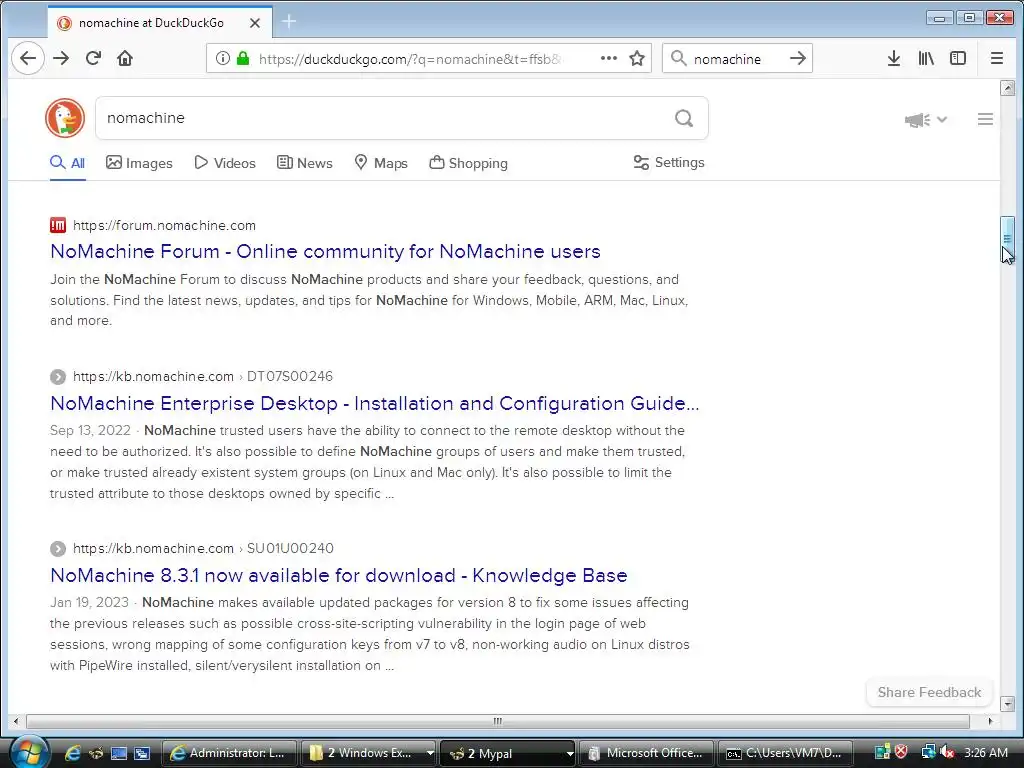
Task: Click the horizontal scrollbar right arrow
Action: (991, 721)
